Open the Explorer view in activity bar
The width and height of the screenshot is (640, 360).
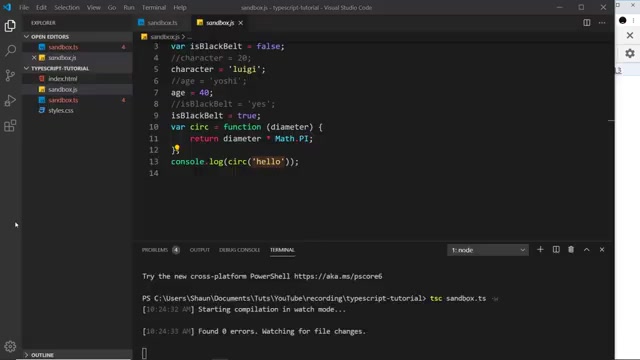click(x=10, y=26)
